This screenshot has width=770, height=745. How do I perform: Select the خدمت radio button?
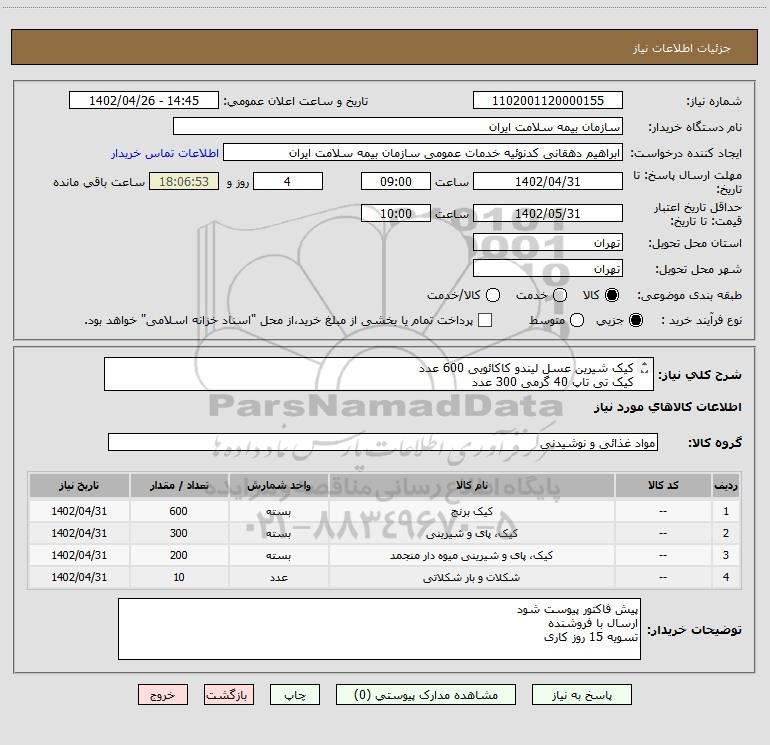[x=560, y=295]
